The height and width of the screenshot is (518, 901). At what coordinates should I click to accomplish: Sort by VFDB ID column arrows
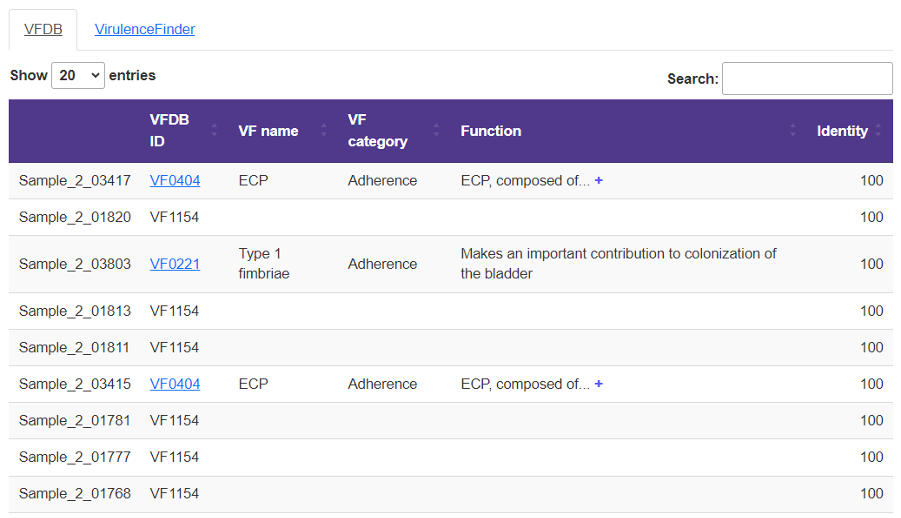coord(214,131)
